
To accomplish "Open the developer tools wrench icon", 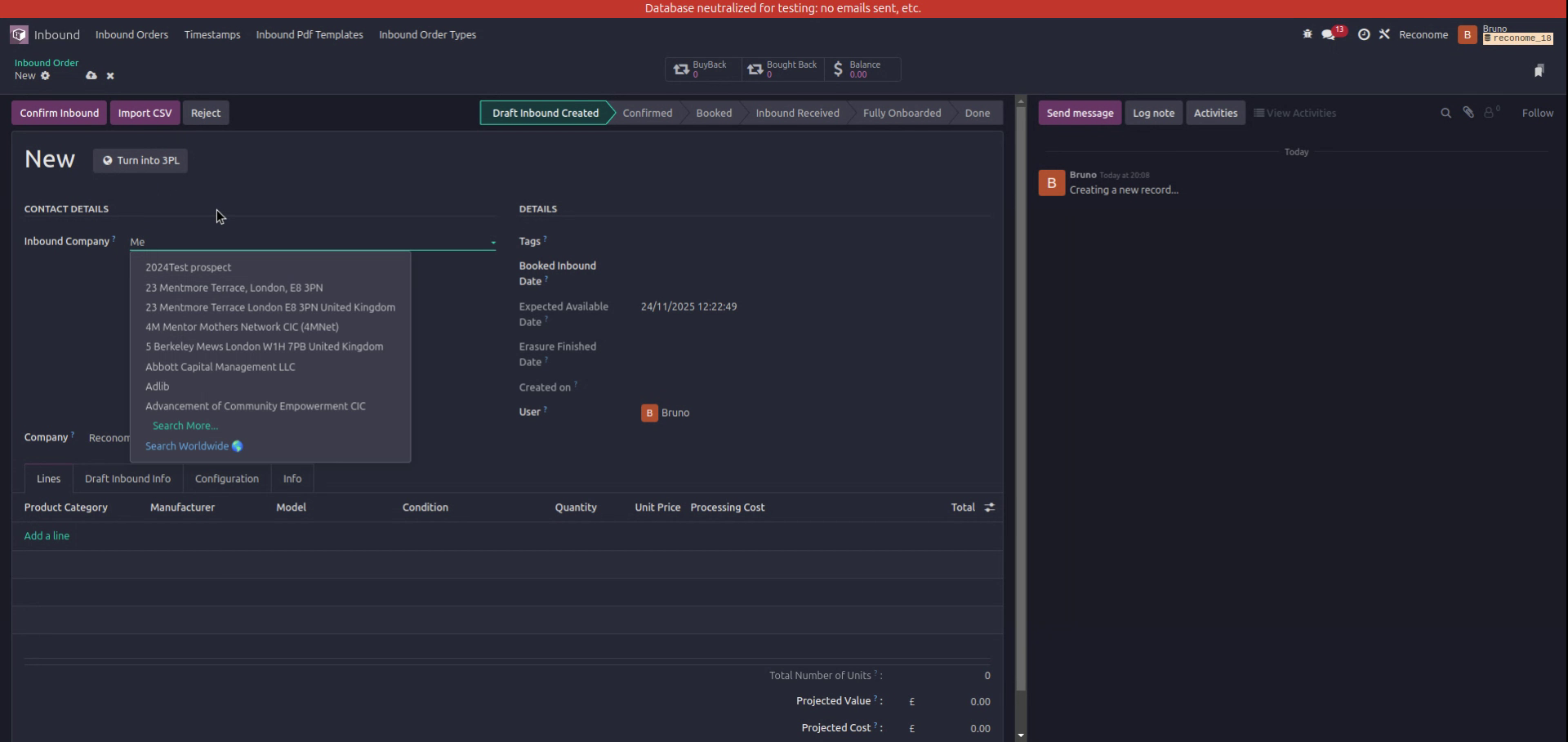I will [1385, 34].
